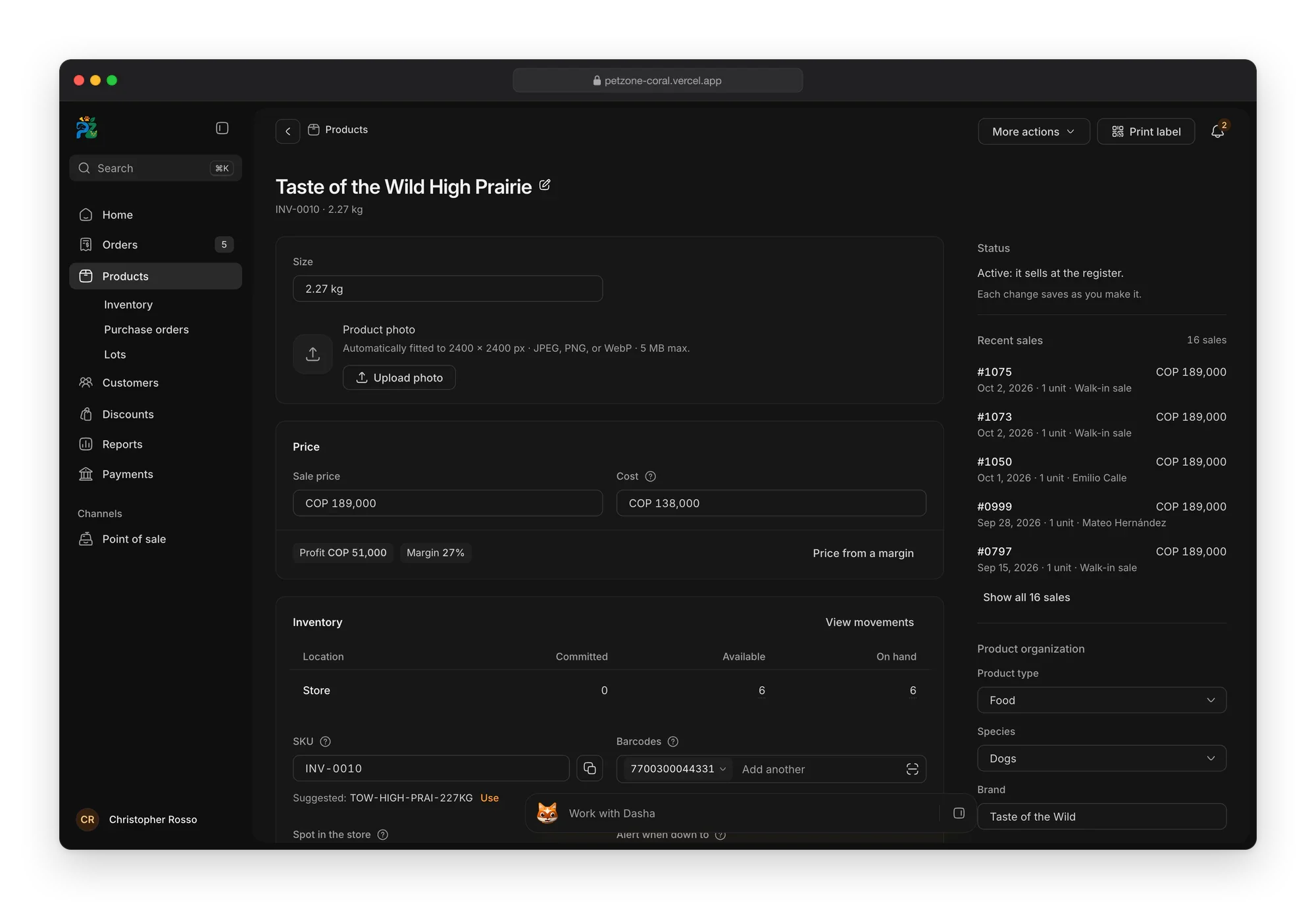The width and height of the screenshot is (1316, 909).
Task: Open the More actions dropdown
Action: click(1034, 132)
